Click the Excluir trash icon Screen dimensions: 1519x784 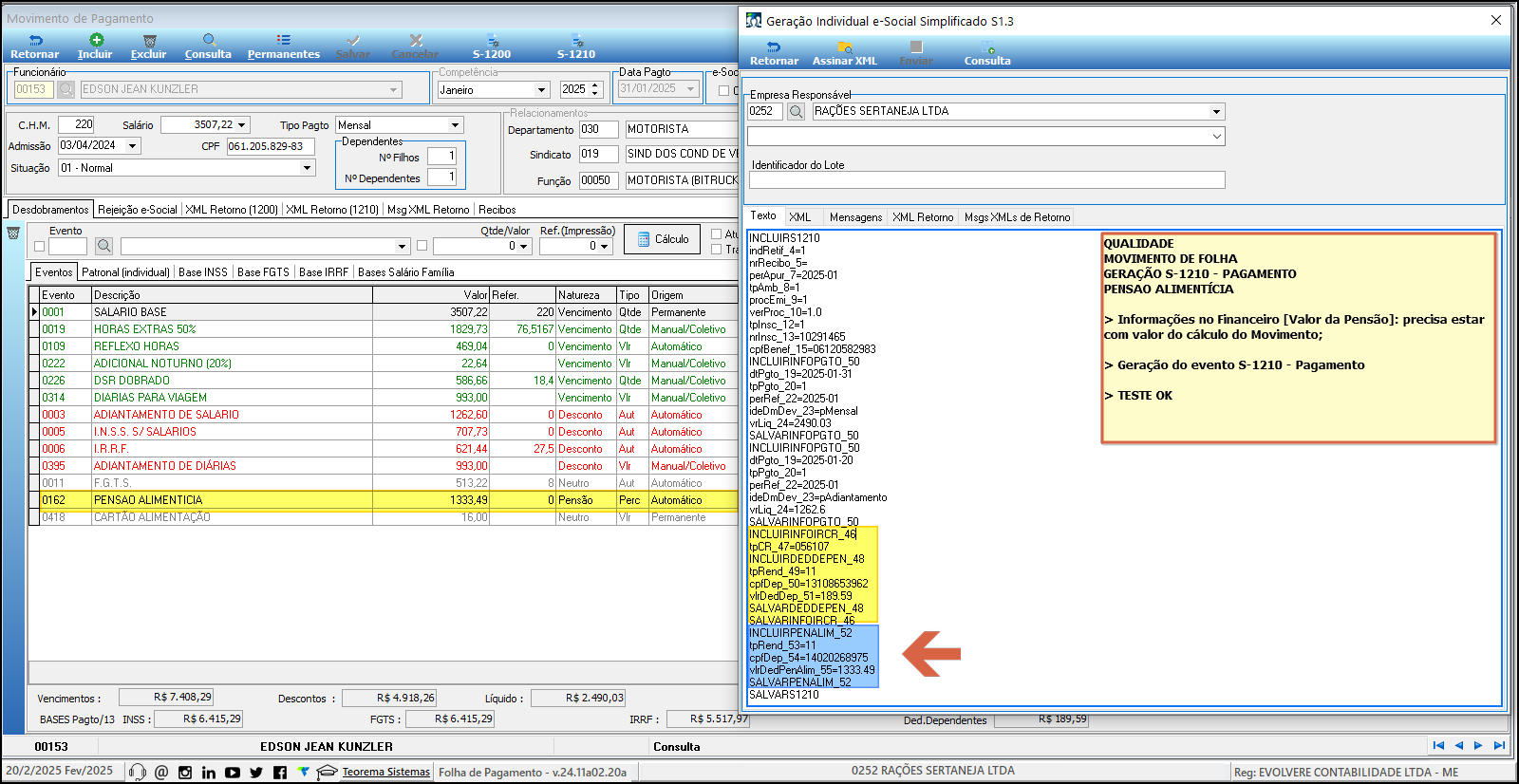click(x=149, y=40)
